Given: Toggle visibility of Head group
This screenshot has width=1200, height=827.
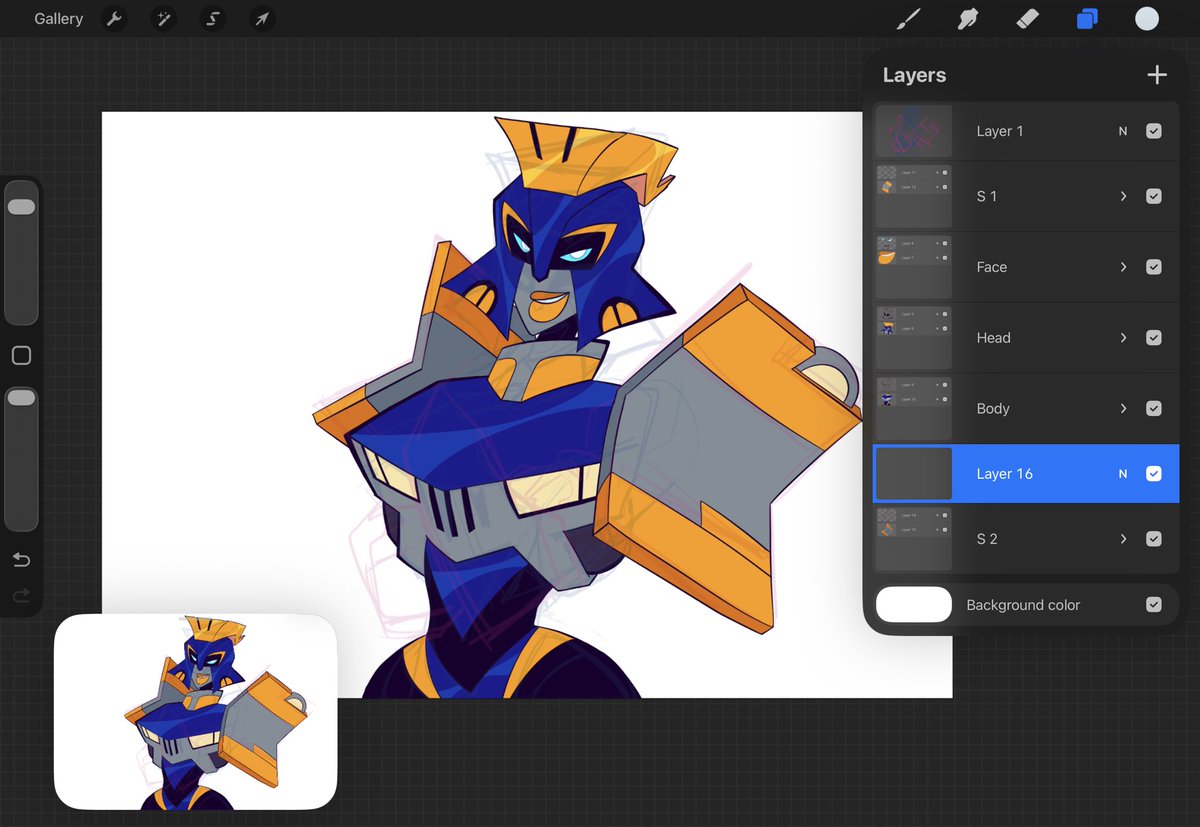Looking at the screenshot, I should [1154, 338].
